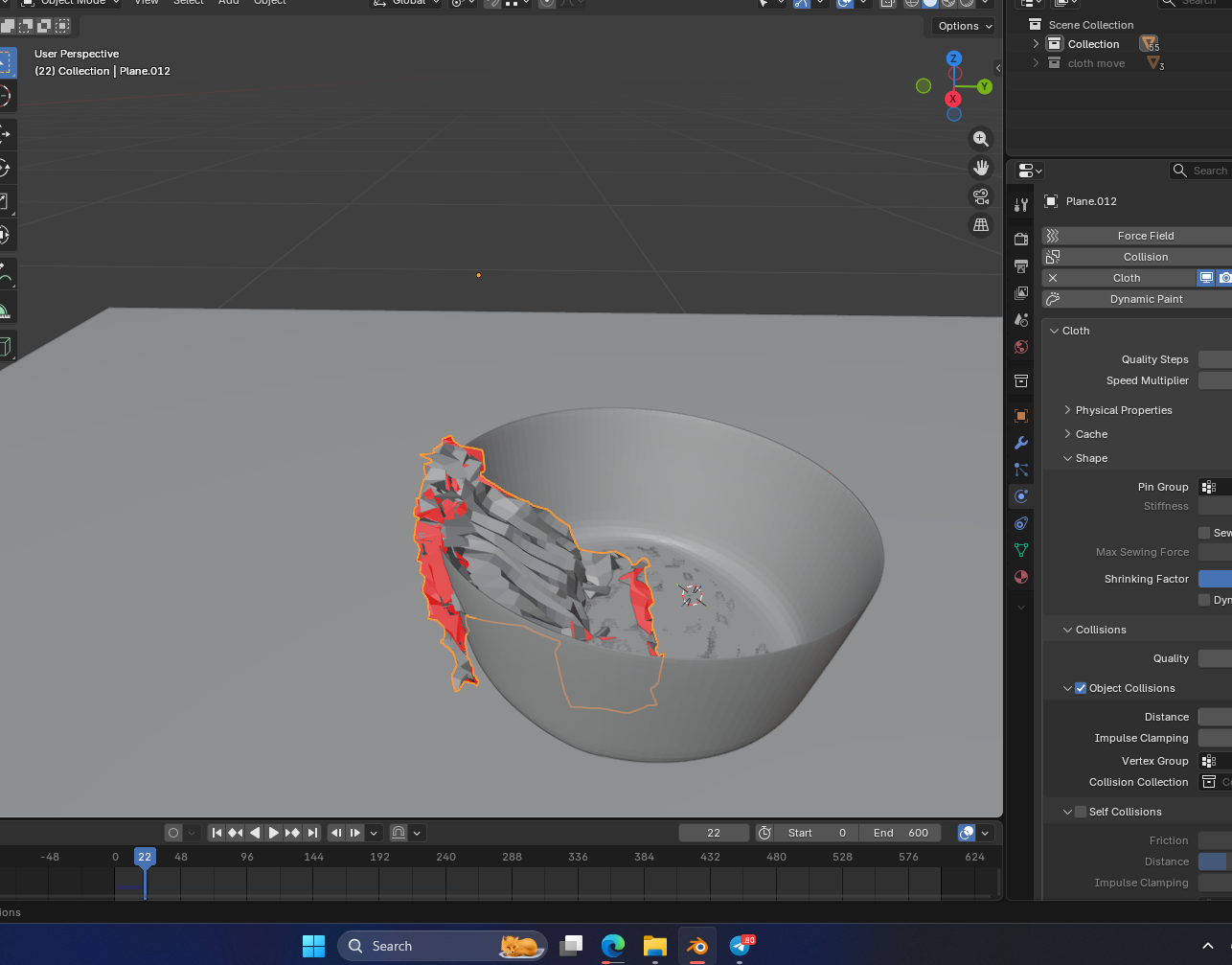1232x965 pixels.
Task: Toggle Cloth display in viewport
Action: (x=1207, y=278)
